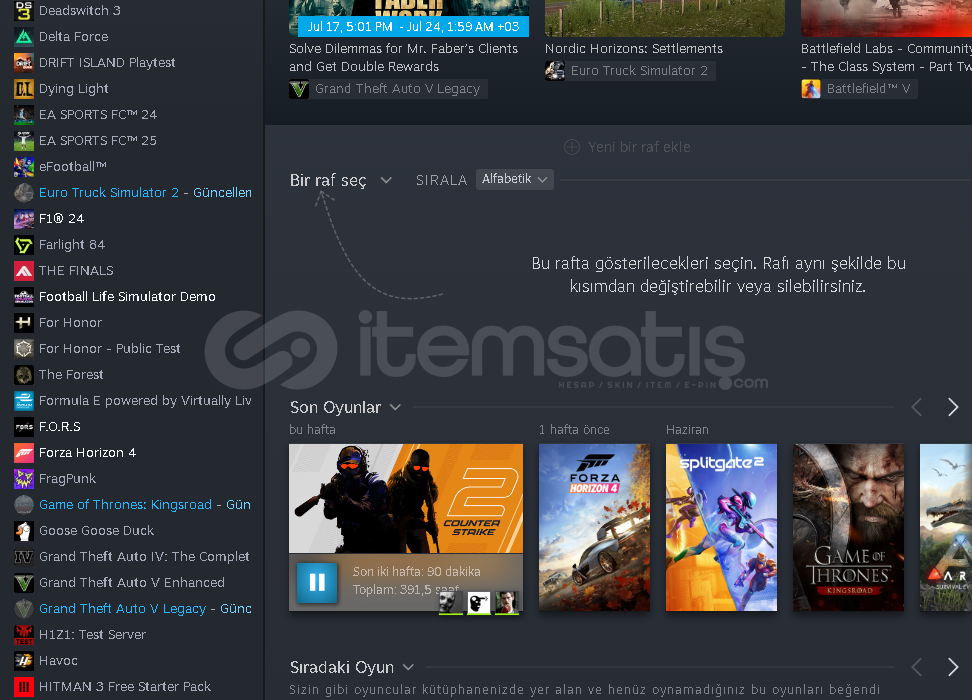Open the Grand Theft Auto V Legacy news tag
Image resolution: width=972 pixels, height=700 pixels.
click(x=388, y=89)
